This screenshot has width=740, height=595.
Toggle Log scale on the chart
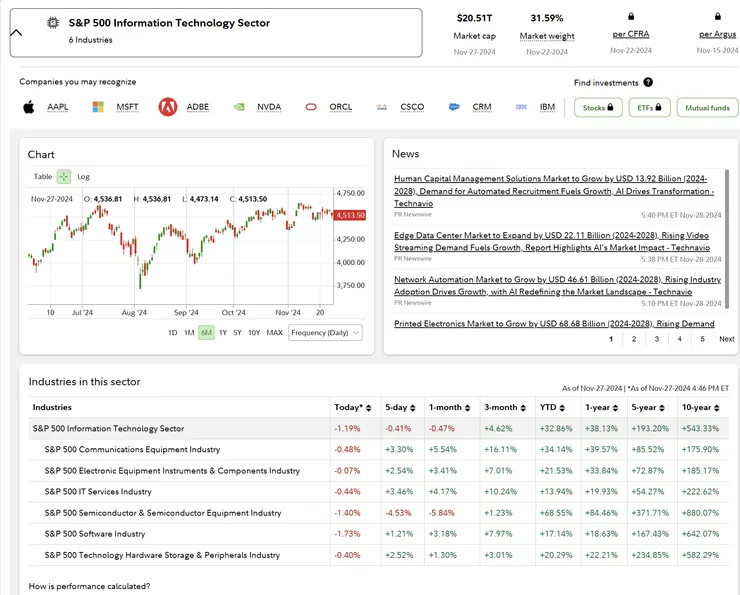[84, 176]
